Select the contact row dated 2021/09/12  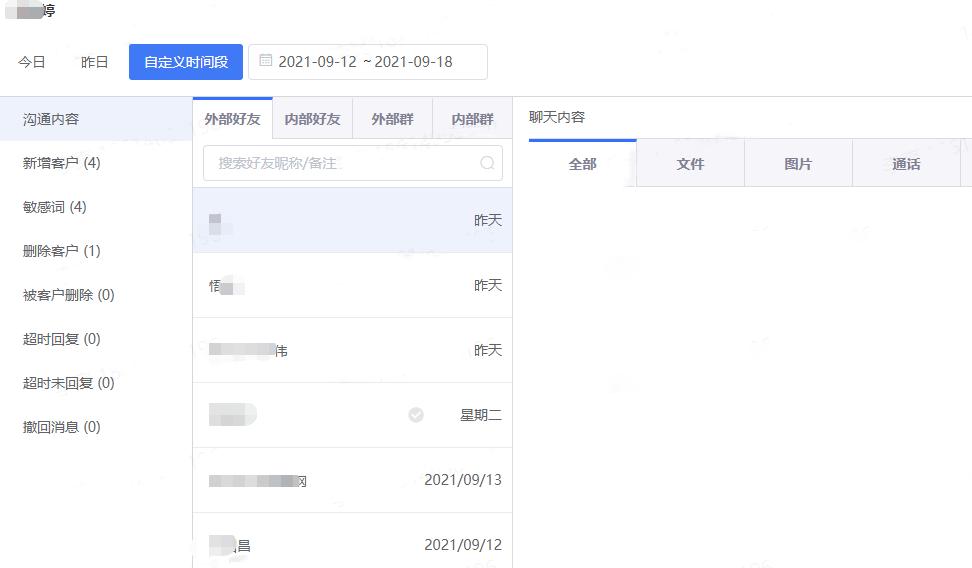pos(353,541)
